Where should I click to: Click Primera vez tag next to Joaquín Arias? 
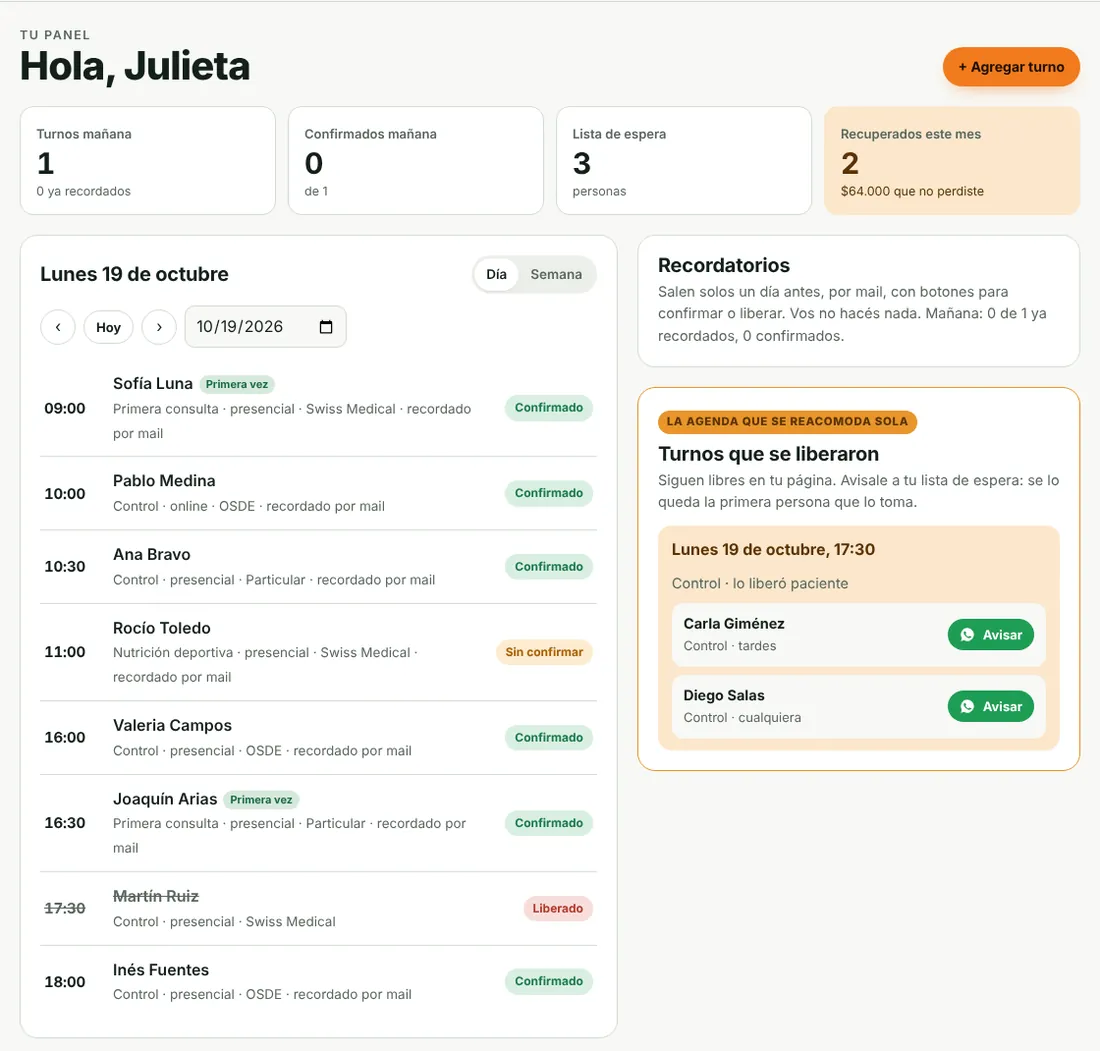(261, 800)
